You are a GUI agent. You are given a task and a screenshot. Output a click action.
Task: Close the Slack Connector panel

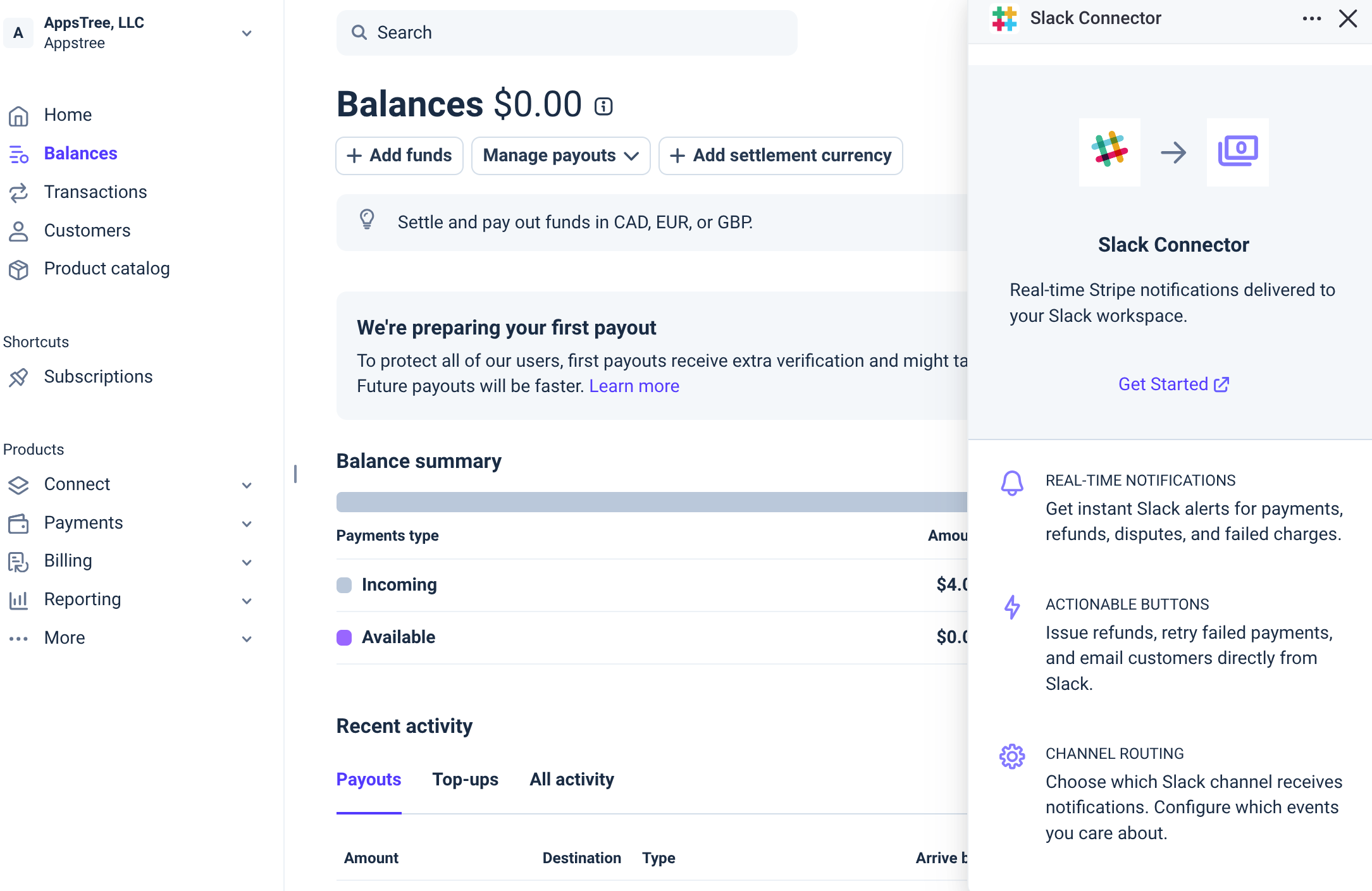pos(1348,18)
